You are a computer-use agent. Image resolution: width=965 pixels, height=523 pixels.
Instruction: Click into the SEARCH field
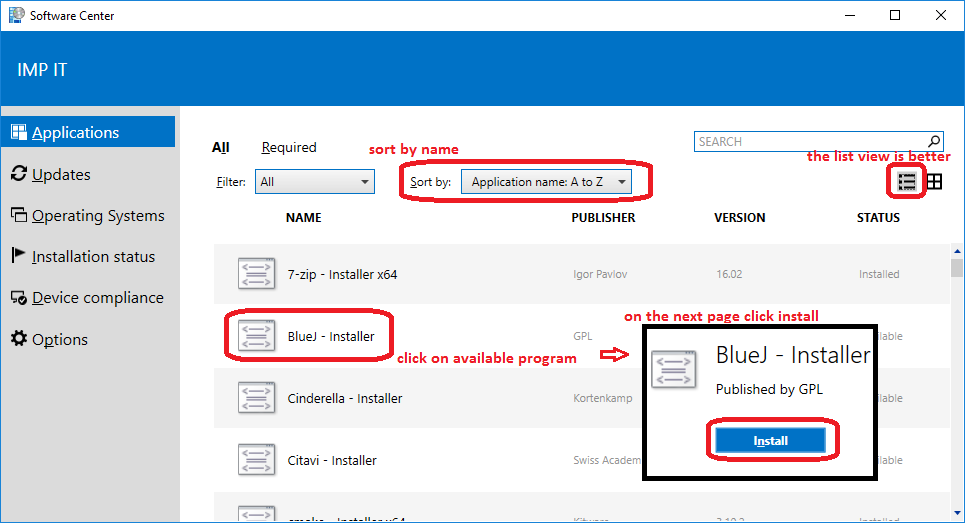click(819, 141)
